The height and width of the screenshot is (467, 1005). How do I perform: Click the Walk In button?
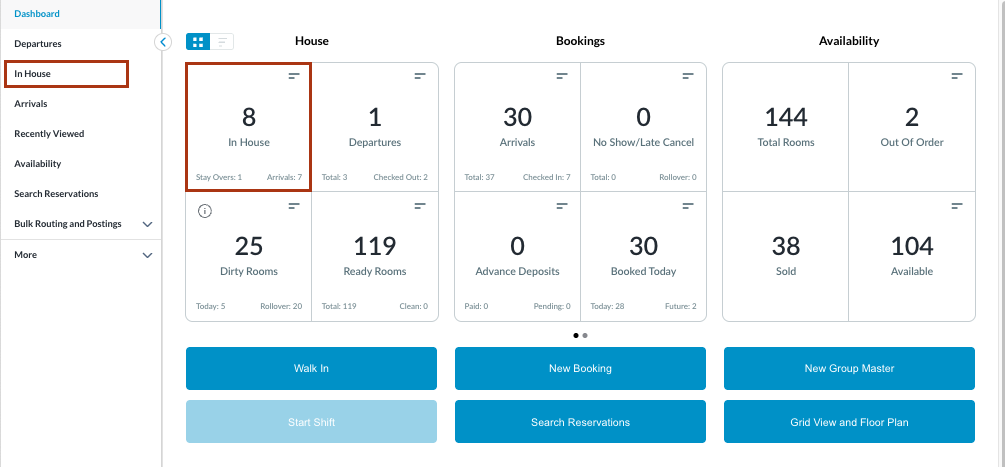click(x=311, y=368)
